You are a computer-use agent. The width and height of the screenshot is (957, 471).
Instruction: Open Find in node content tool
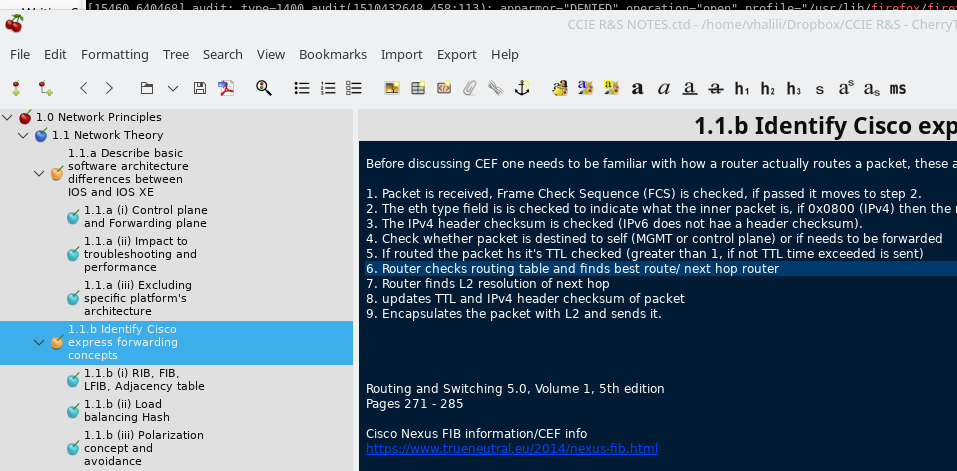(x=264, y=88)
